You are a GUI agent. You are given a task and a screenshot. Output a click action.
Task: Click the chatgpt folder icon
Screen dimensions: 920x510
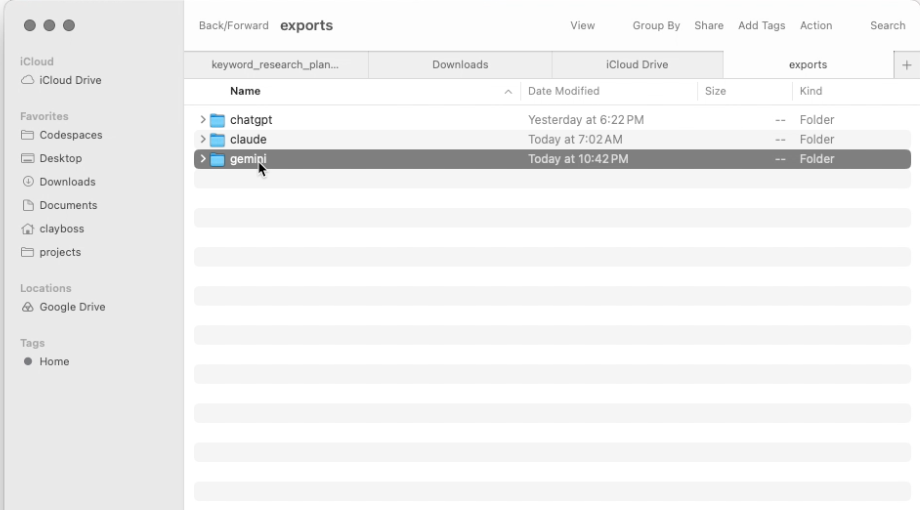[x=218, y=120]
